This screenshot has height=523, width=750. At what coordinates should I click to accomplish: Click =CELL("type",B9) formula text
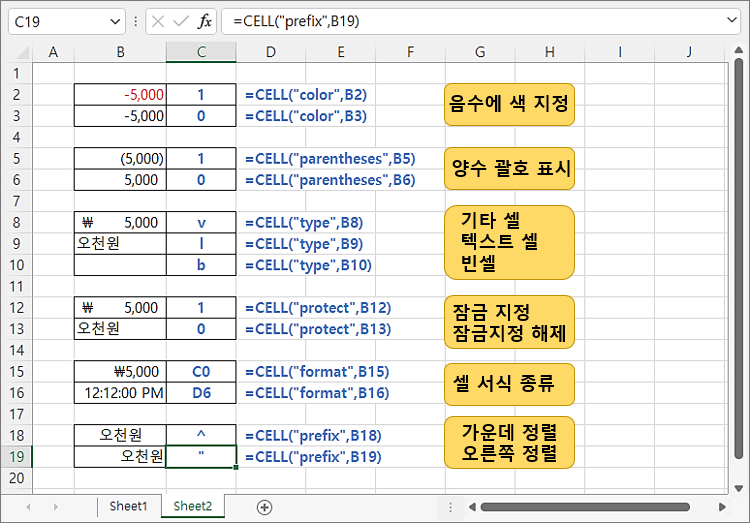pos(304,244)
